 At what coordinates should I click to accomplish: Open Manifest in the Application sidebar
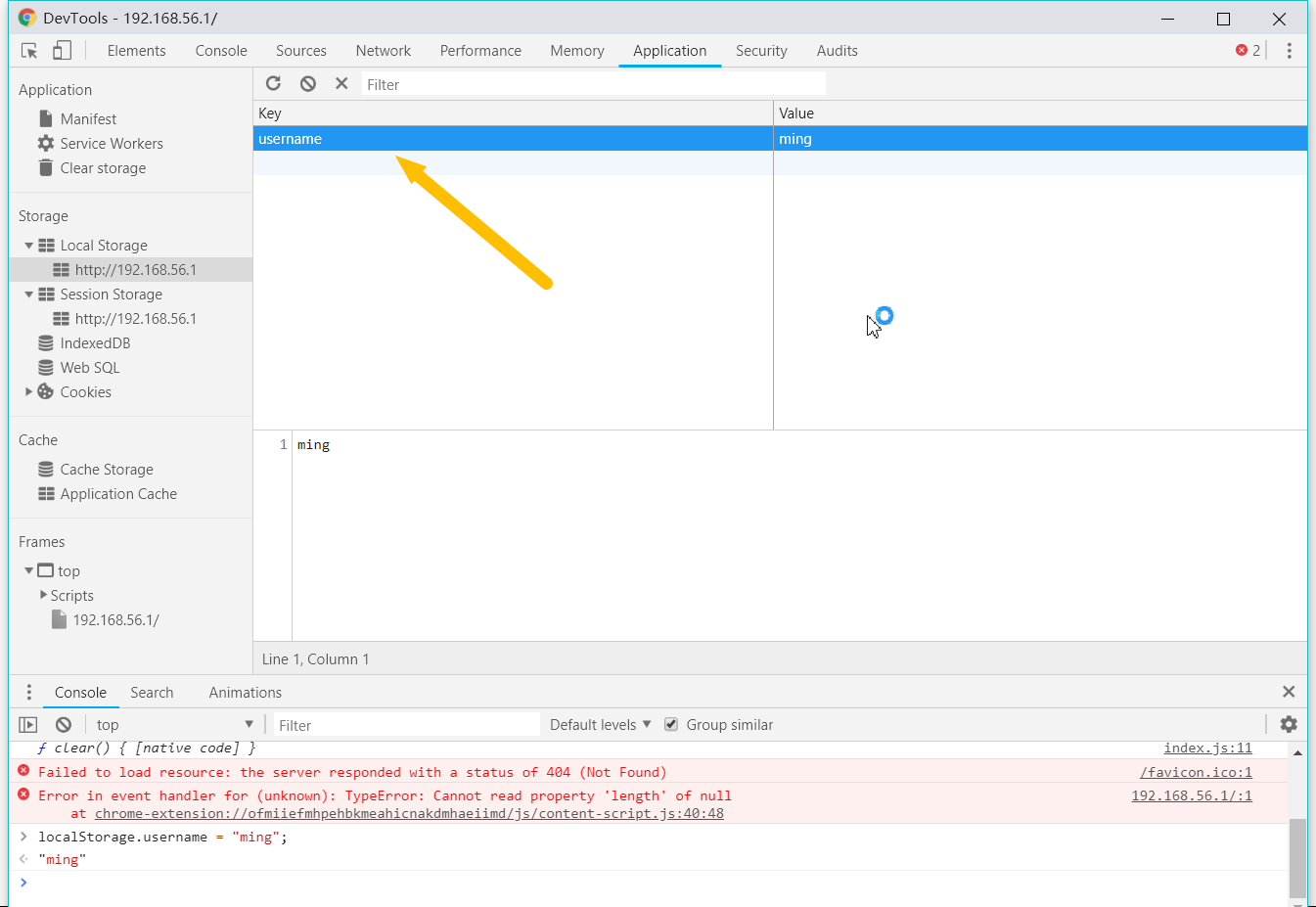click(x=88, y=118)
